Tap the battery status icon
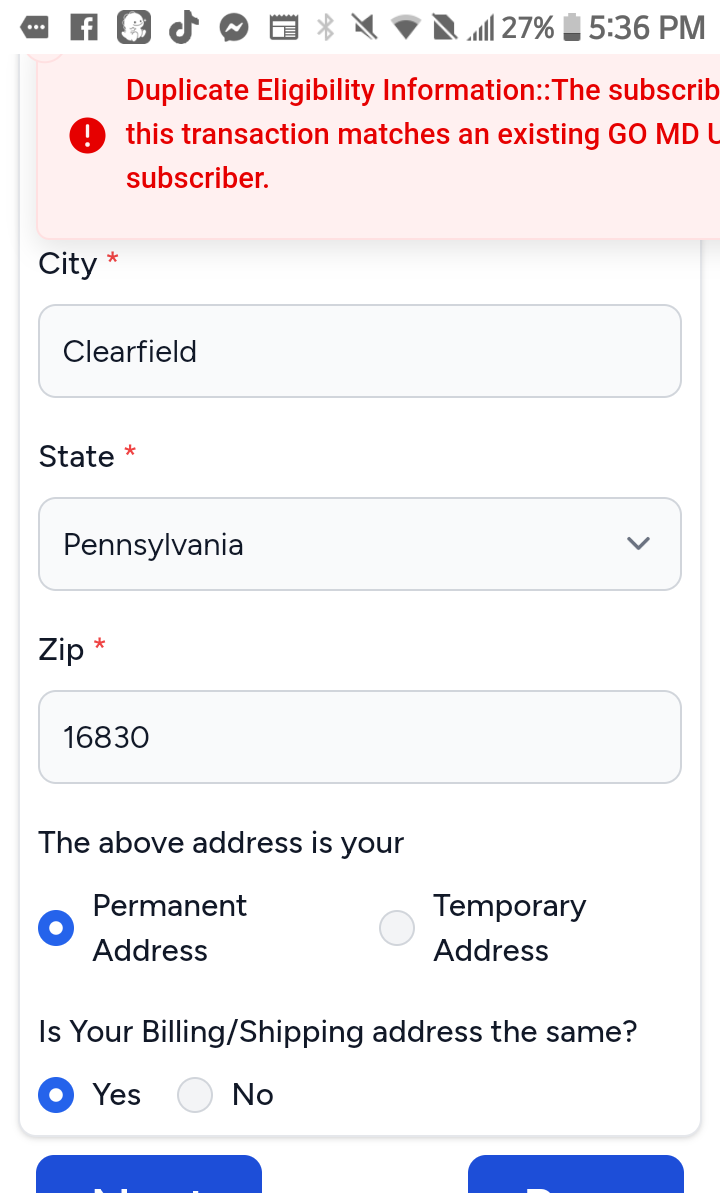 tap(572, 27)
